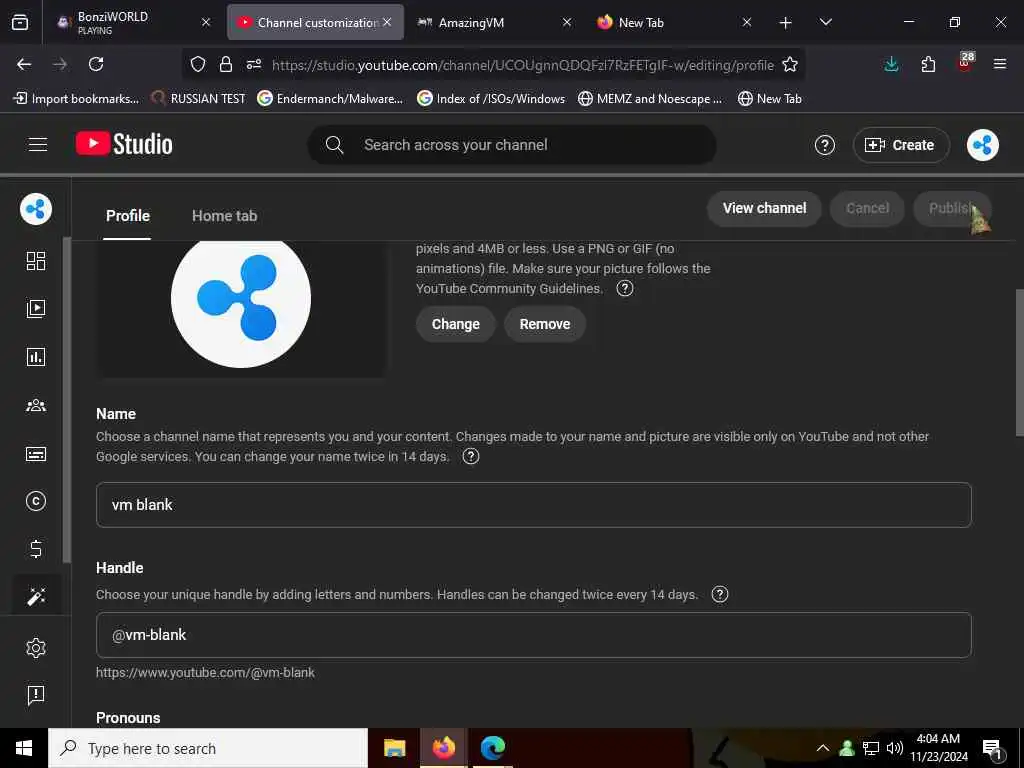Open channel avatar in left sidebar

pyautogui.click(x=36, y=209)
